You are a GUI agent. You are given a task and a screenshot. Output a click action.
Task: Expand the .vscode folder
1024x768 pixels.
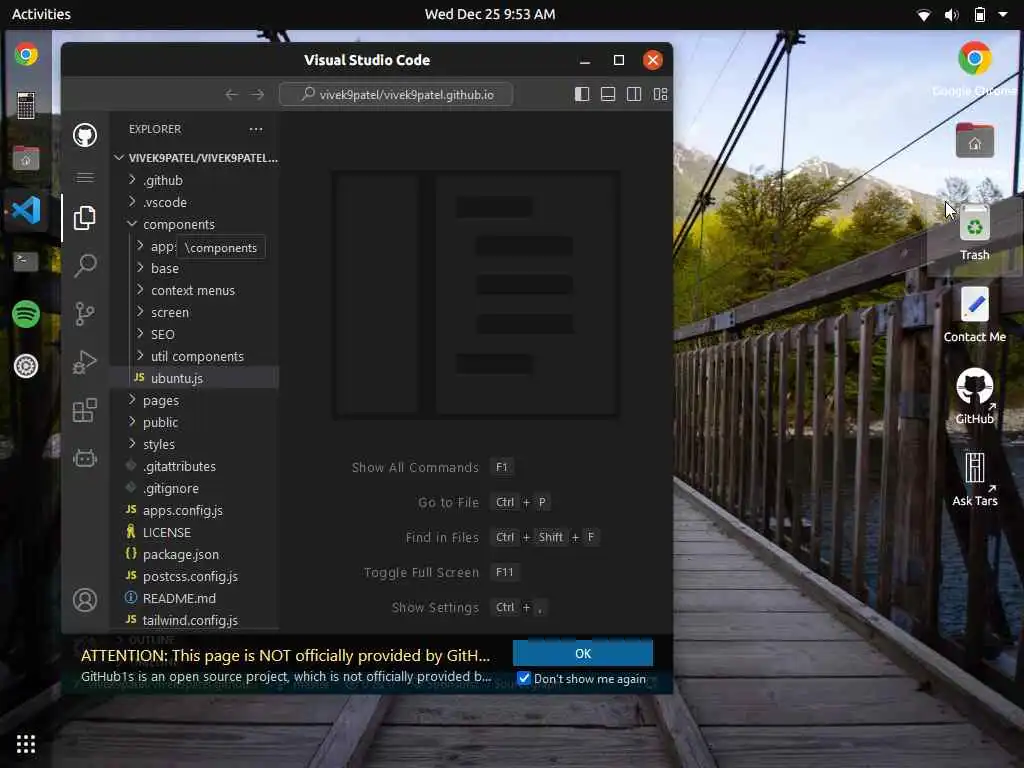point(196,202)
